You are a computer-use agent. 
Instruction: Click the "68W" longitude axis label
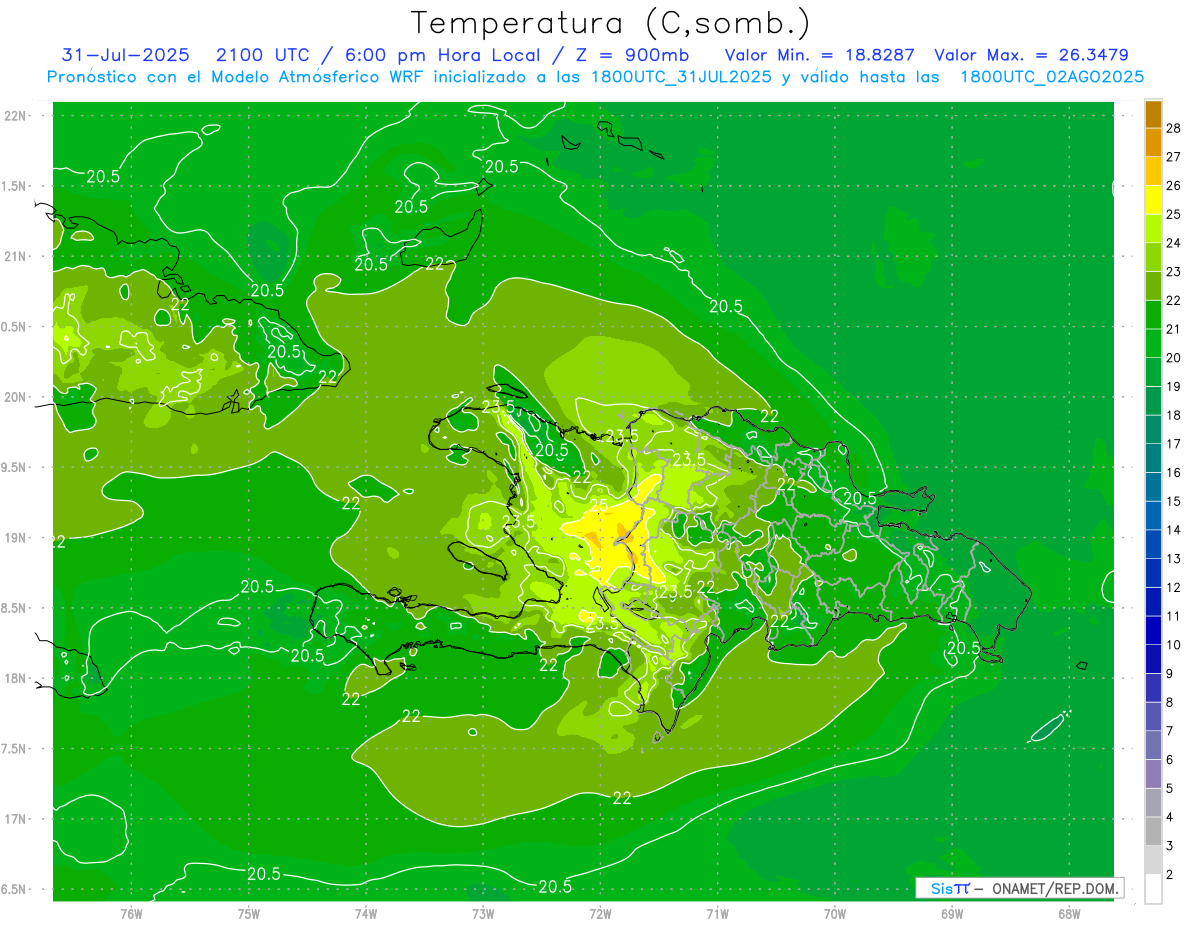(1069, 914)
